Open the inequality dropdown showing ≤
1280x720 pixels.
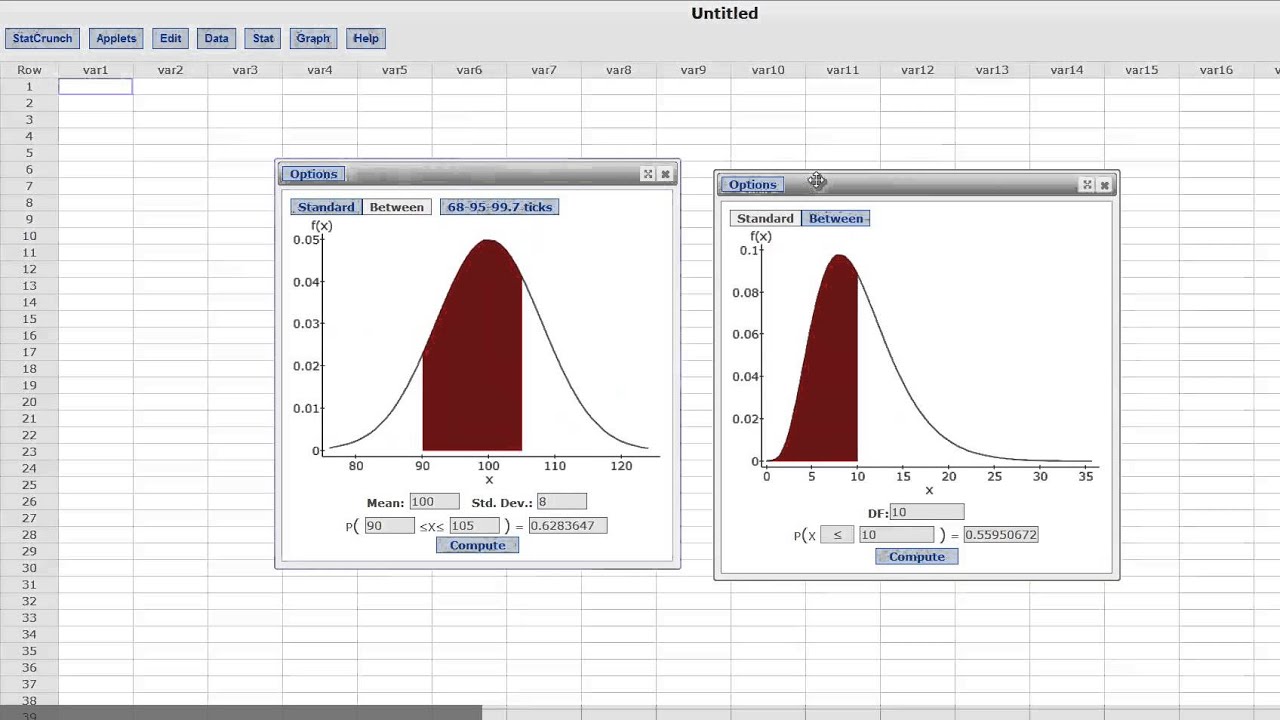pyautogui.click(x=837, y=535)
